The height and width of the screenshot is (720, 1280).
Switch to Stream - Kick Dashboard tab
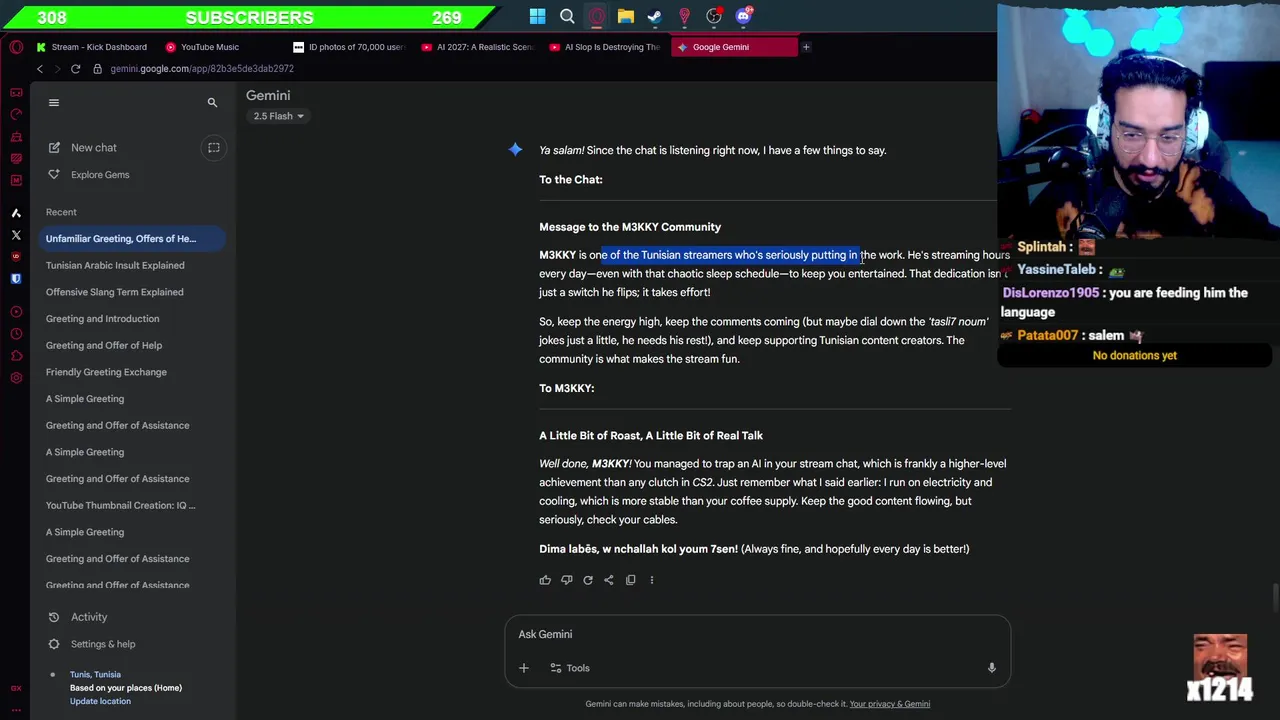[x=91, y=47]
